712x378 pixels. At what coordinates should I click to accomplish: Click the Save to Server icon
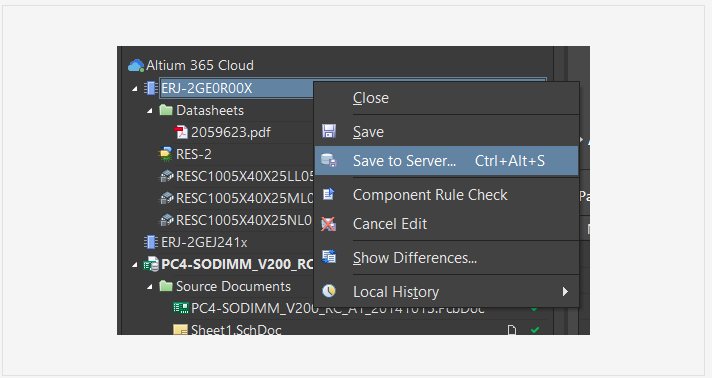(329, 160)
